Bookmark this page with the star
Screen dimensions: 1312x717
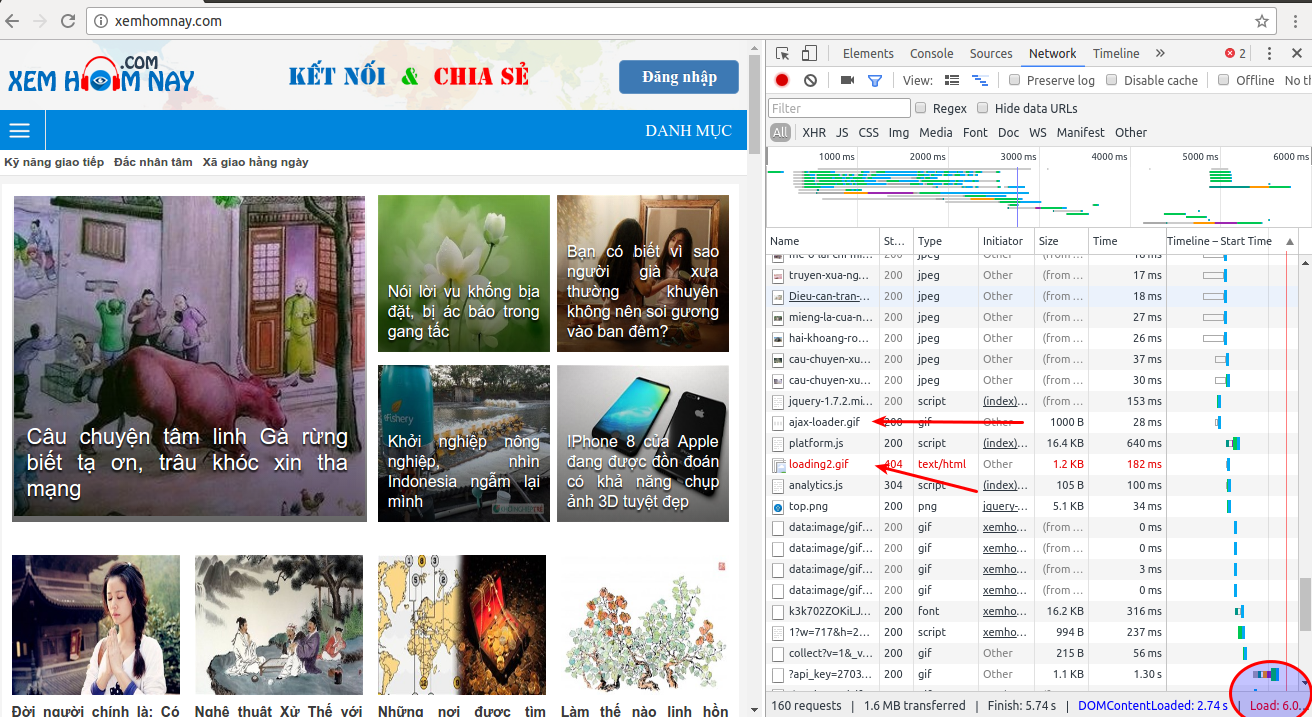(1262, 20)
